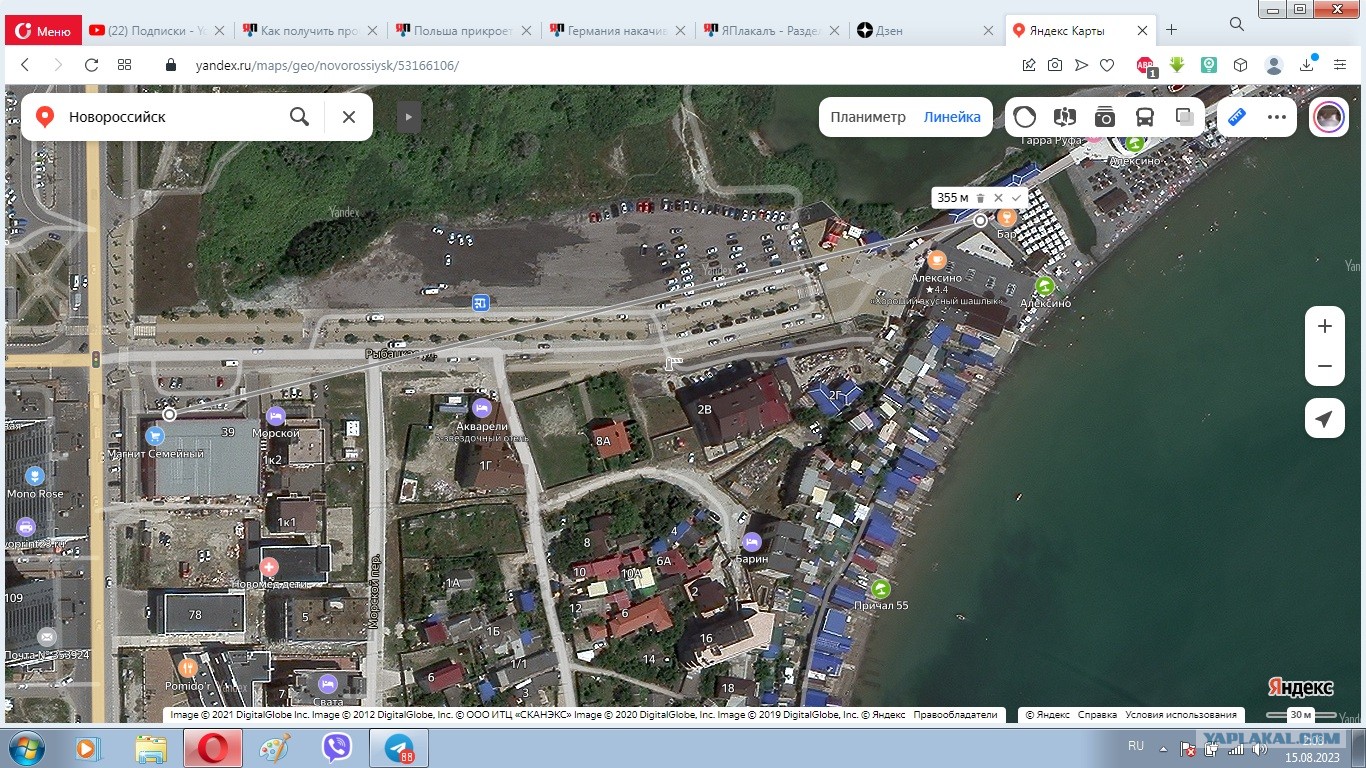Open the Windows Start menu
The height and width of the screenshot is (768, 1366).
[x=24, y=747]
